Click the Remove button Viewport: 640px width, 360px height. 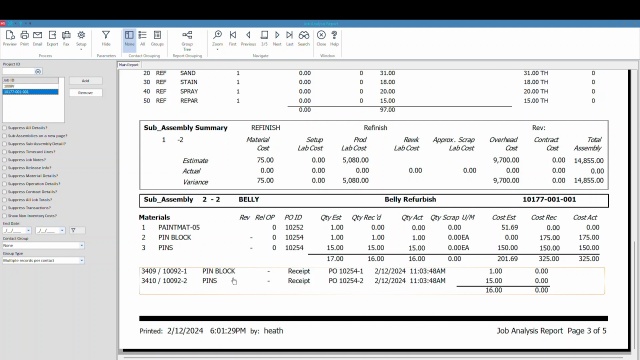click(85, 93)
